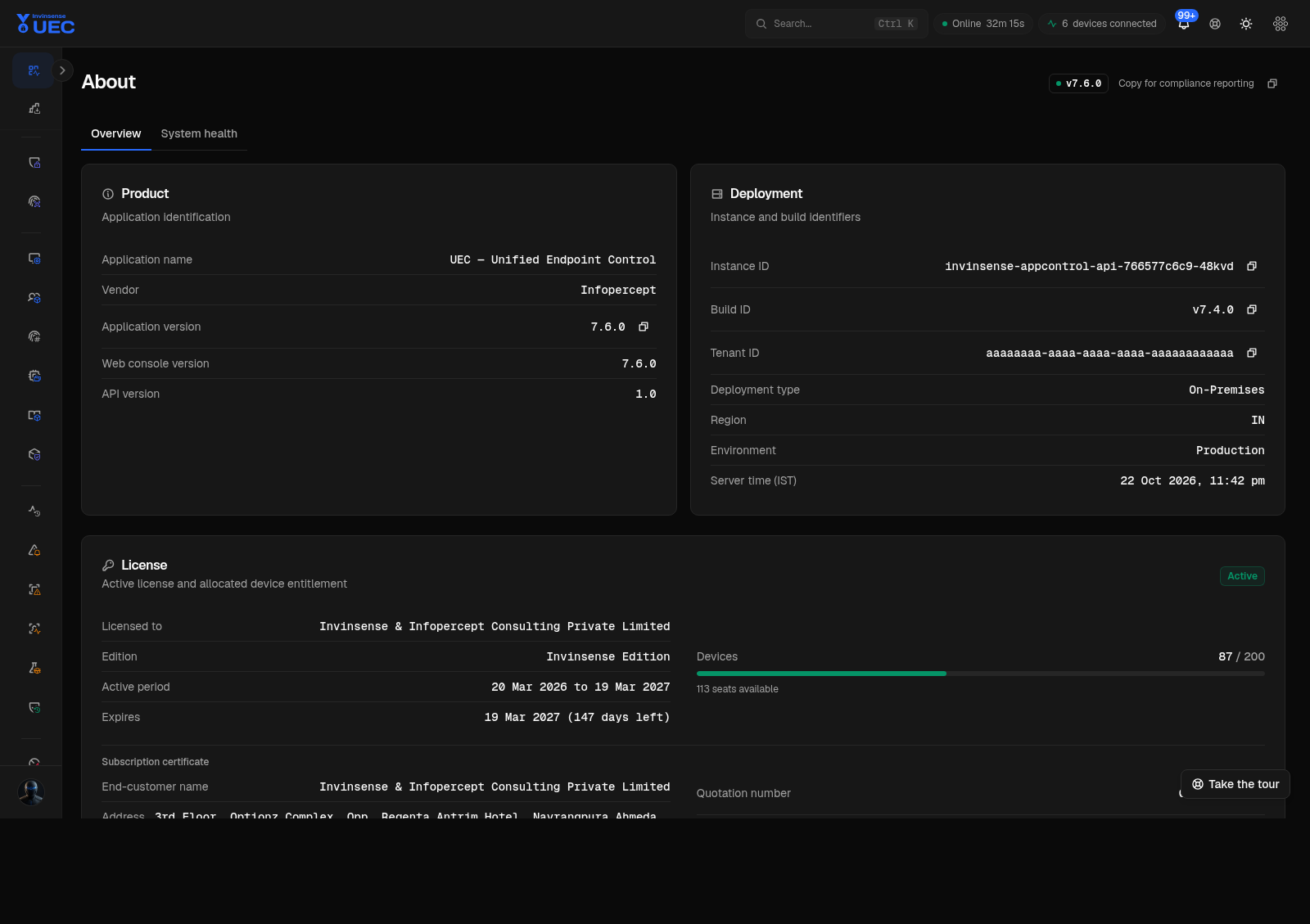Click the '113 seats available' text
The width and height of the screenshot is (1310, 924).
[x=738, y=689]
